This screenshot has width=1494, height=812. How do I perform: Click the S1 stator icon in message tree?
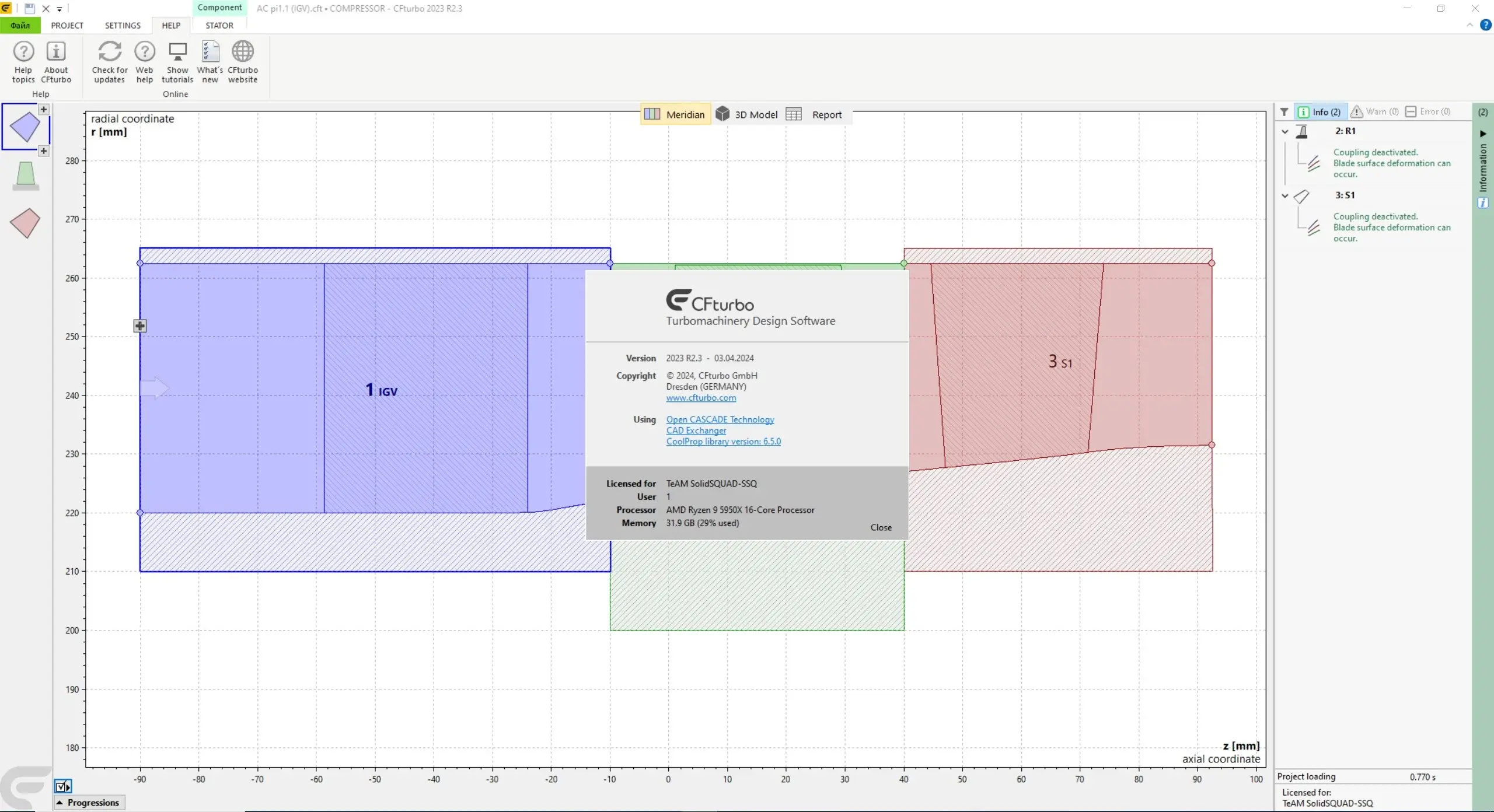tap(1302, 197)
